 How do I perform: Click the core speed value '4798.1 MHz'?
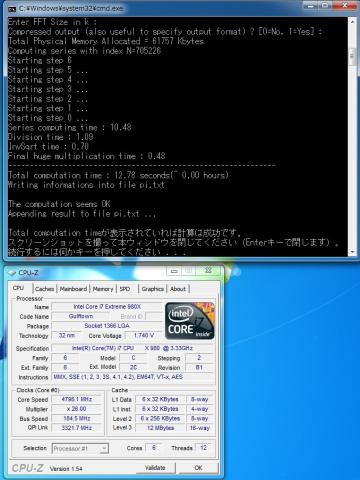pos(77,399)
